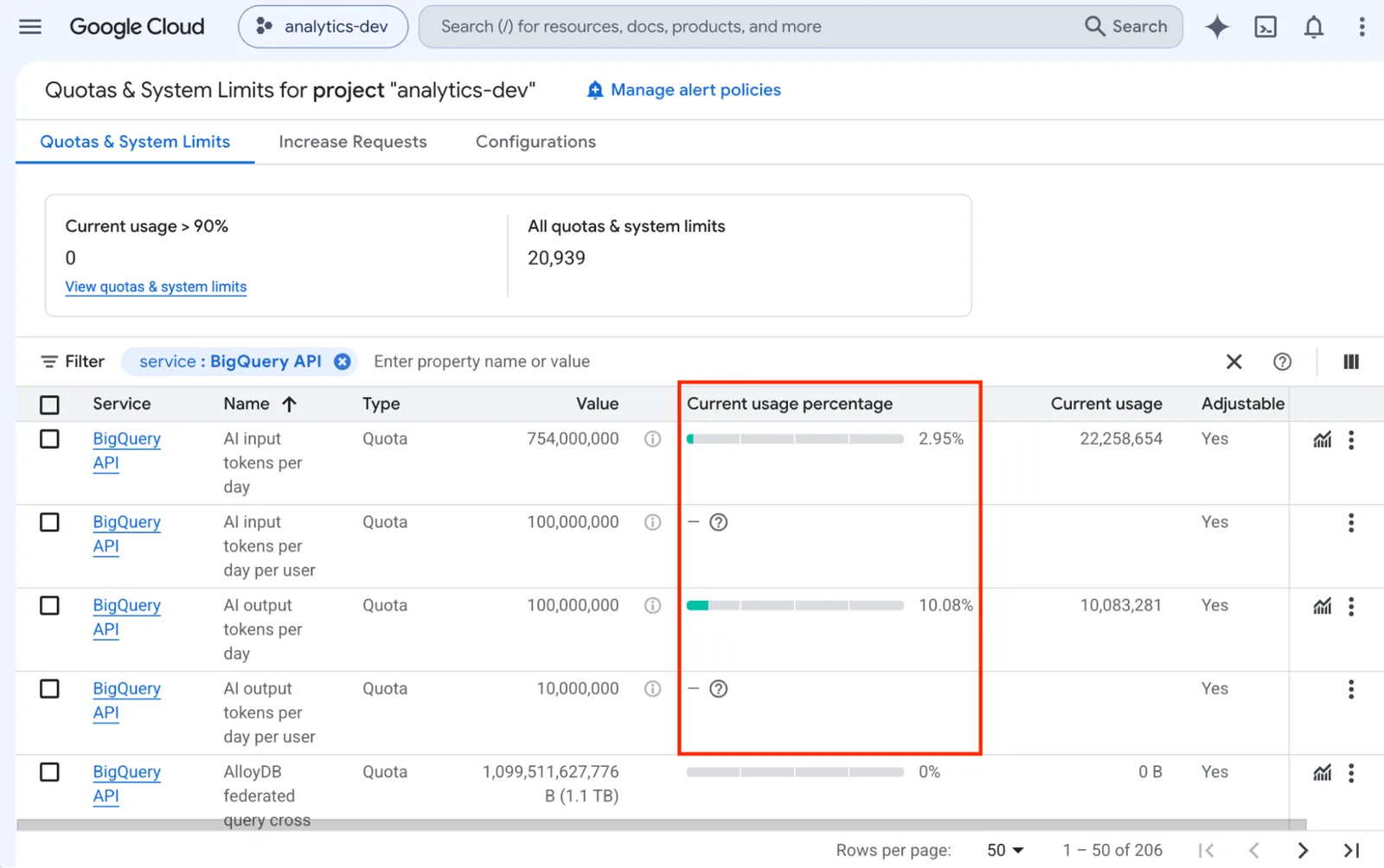Open rows per page dropdown

point(1005,851)
